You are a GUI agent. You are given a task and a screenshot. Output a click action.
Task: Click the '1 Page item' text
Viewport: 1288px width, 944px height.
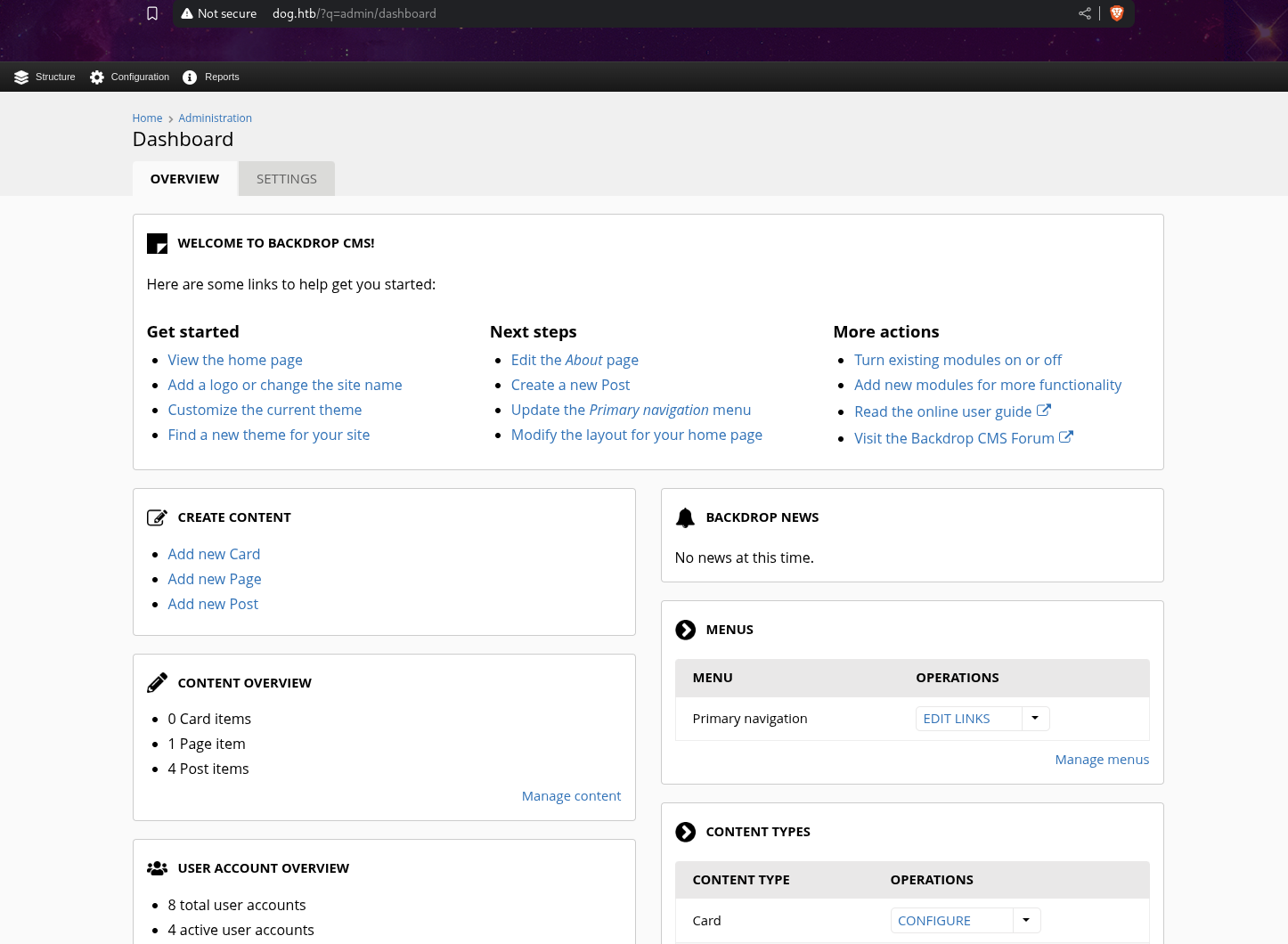[x=207, y=744]
